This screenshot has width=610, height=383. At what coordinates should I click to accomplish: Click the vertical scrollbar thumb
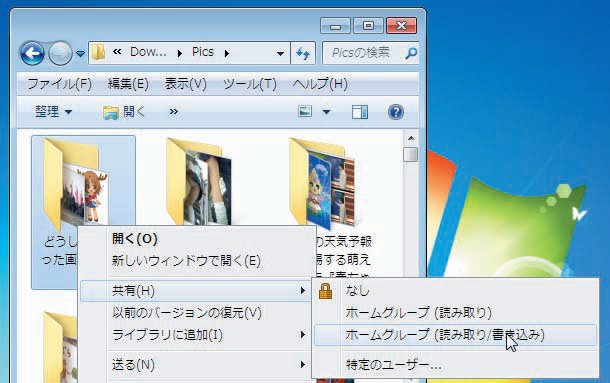[x=411, y=154]
